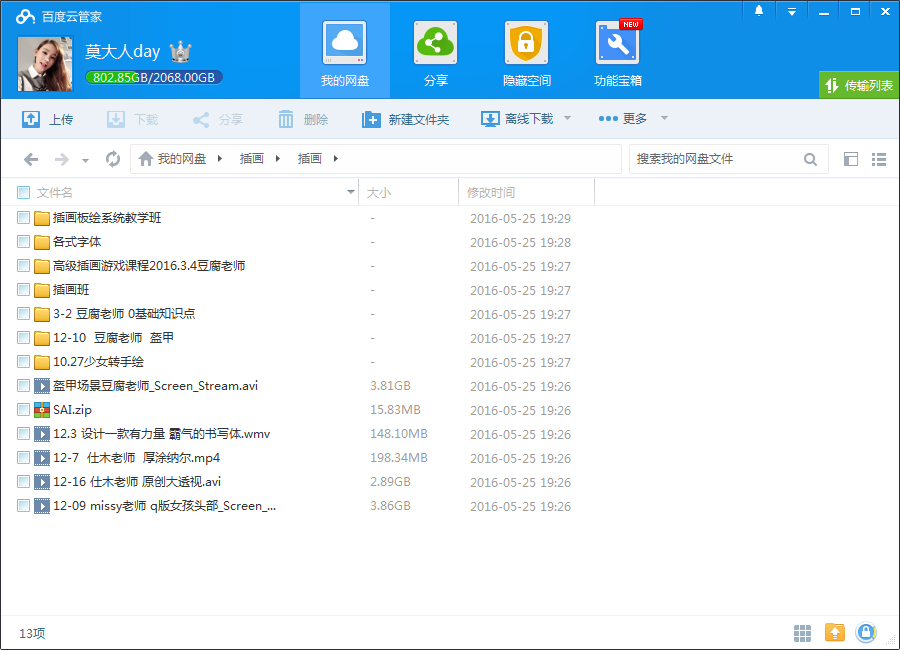Image resolution: width=900 pixels, height=650 pixels.
Task: Open the title bar menu arrow
Action: tap(792, 11)
